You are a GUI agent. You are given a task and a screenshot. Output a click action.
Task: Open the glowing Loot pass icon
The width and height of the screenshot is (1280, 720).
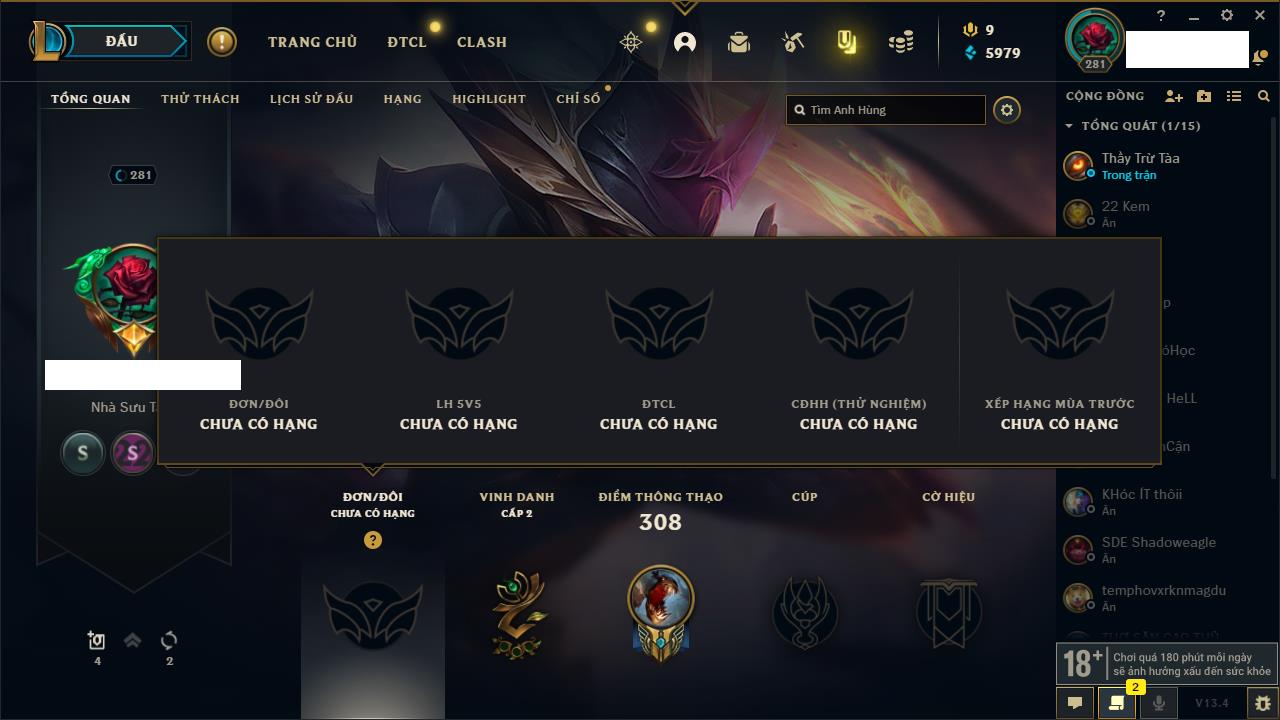847,42
